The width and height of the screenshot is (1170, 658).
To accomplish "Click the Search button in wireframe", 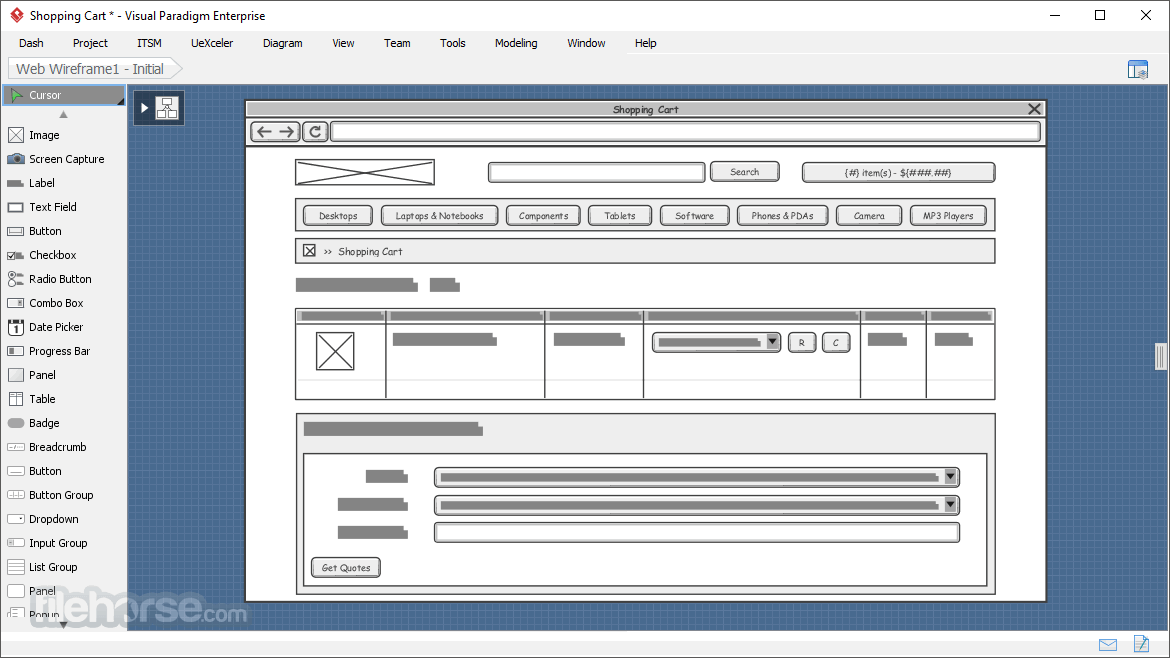I will click(744, 172).
